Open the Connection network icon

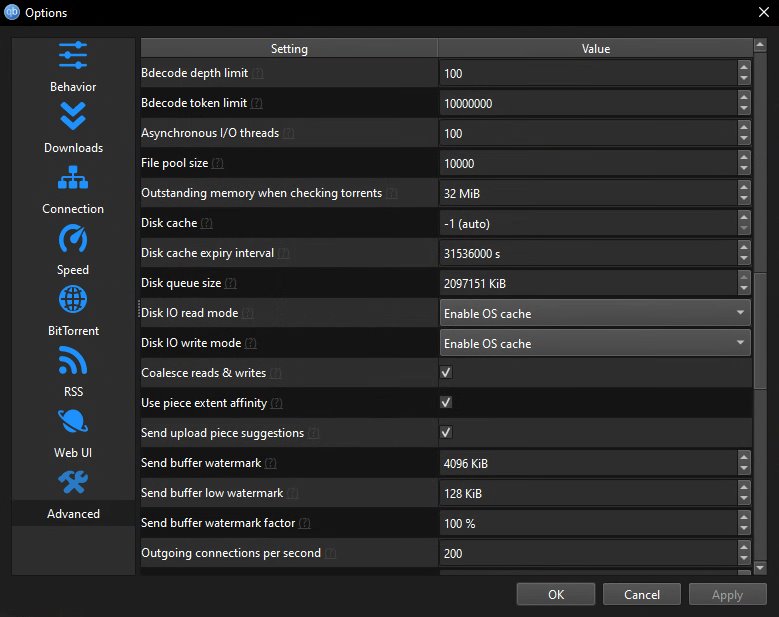coord(73,178)
